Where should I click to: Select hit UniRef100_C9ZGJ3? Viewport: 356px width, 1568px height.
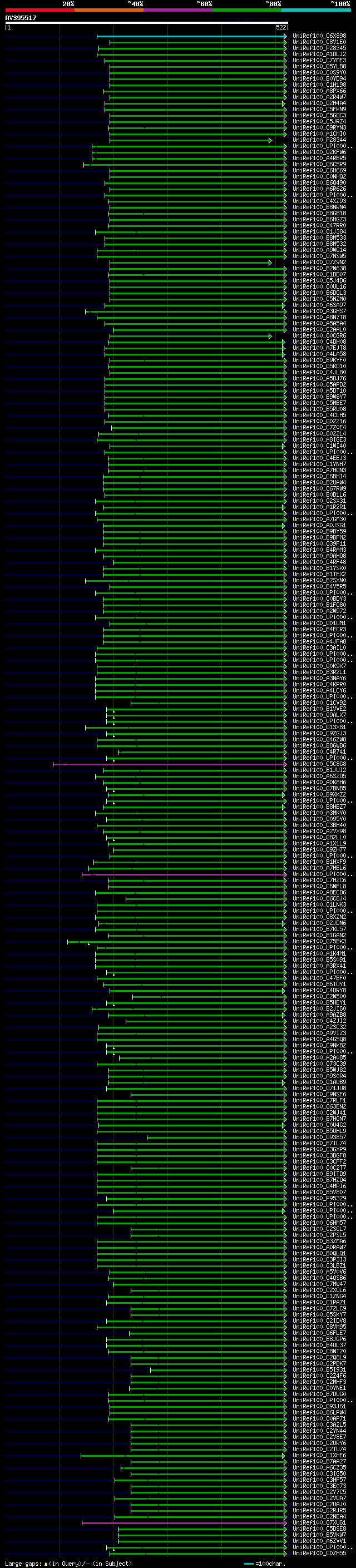coord(319,734)
